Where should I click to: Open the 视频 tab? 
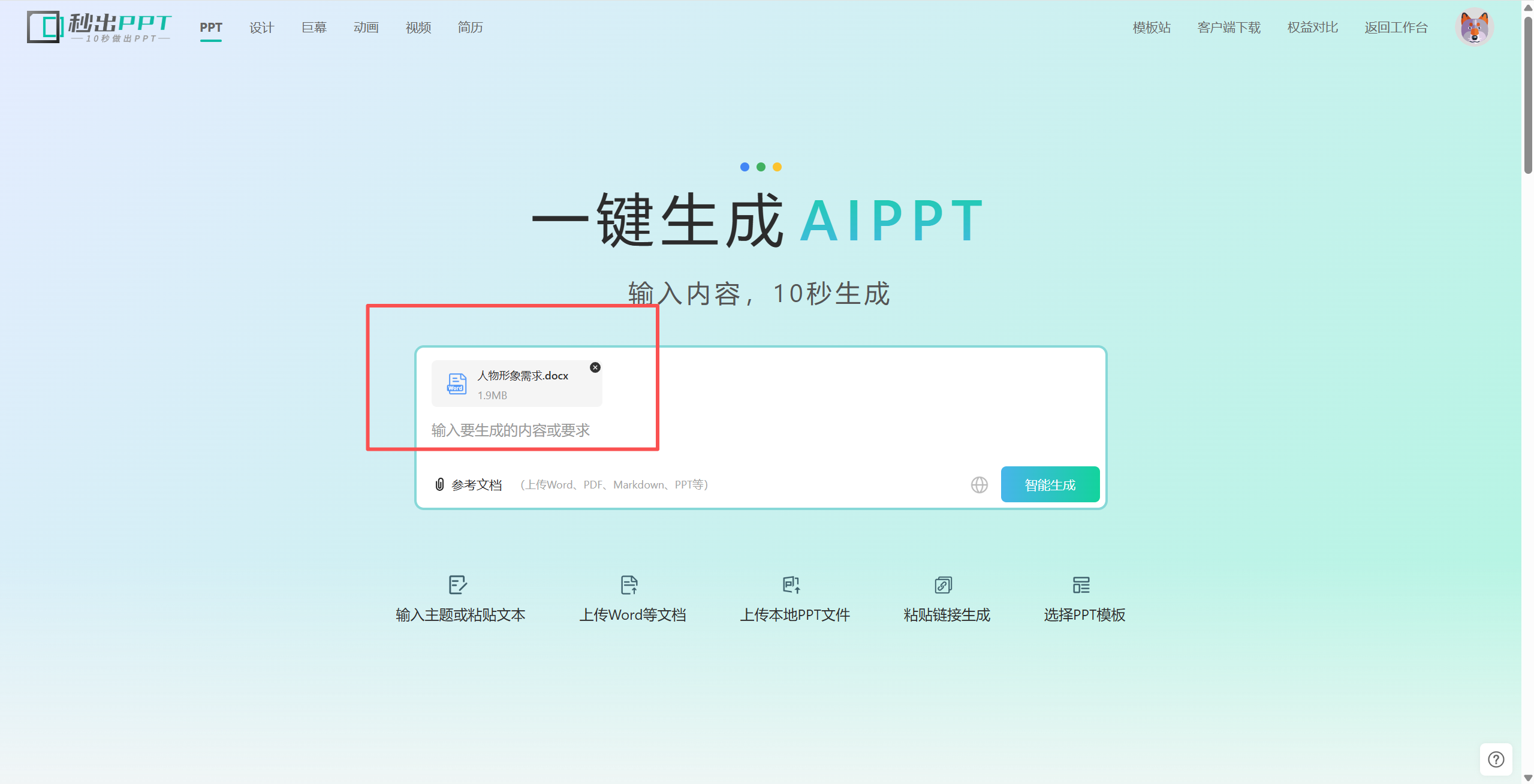tap(417, 28)
